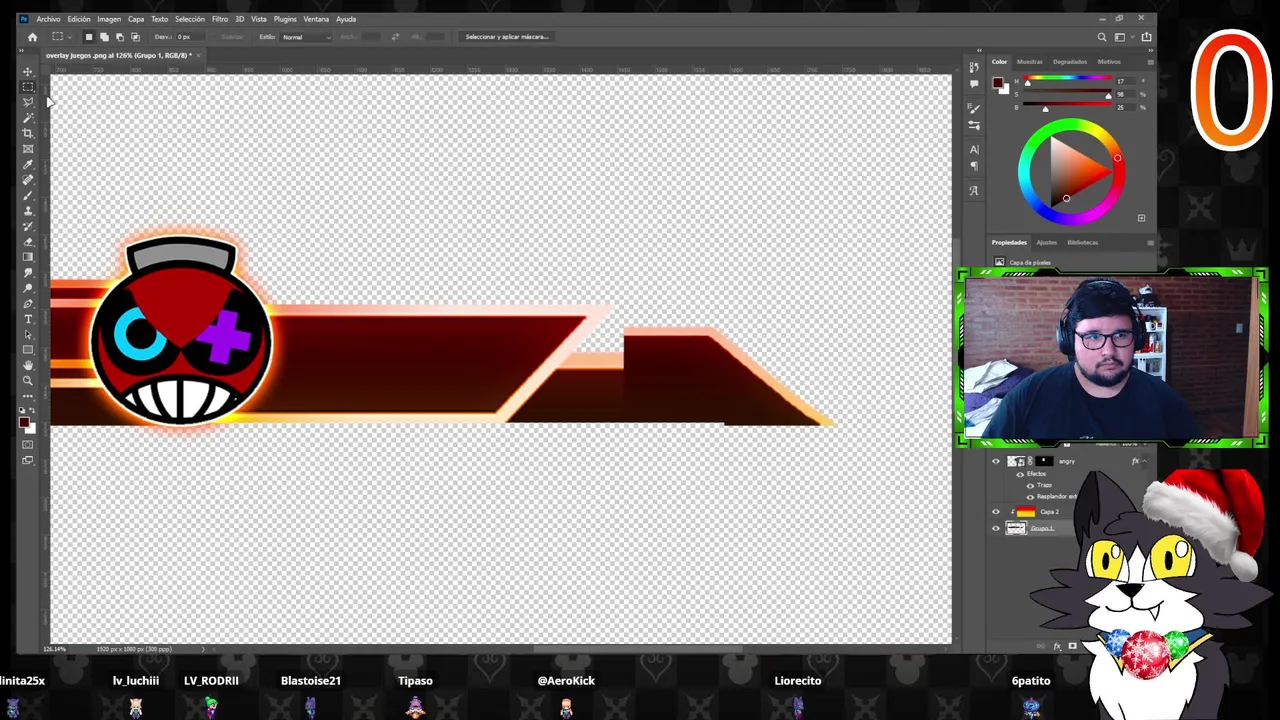The width and height of the screenshot is (1280, 720).
Task: Toggle Quick Mask mode
Action: 28,445
